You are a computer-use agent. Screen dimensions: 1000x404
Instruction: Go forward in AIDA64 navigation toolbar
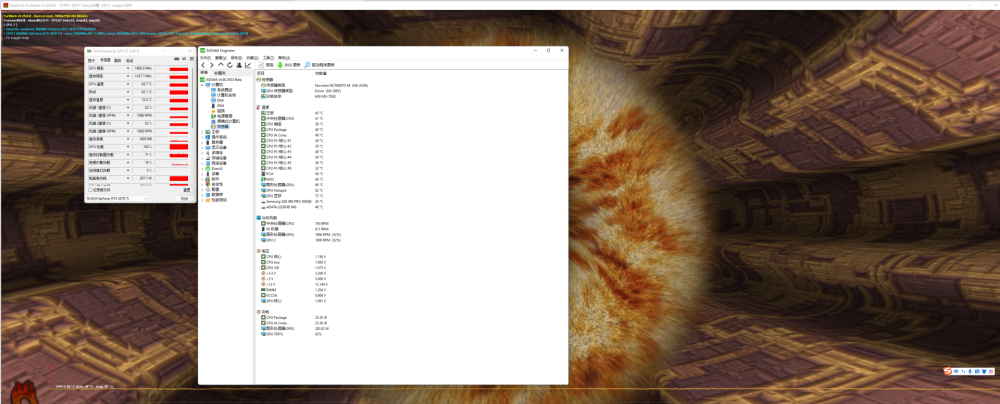click(211, 65)
